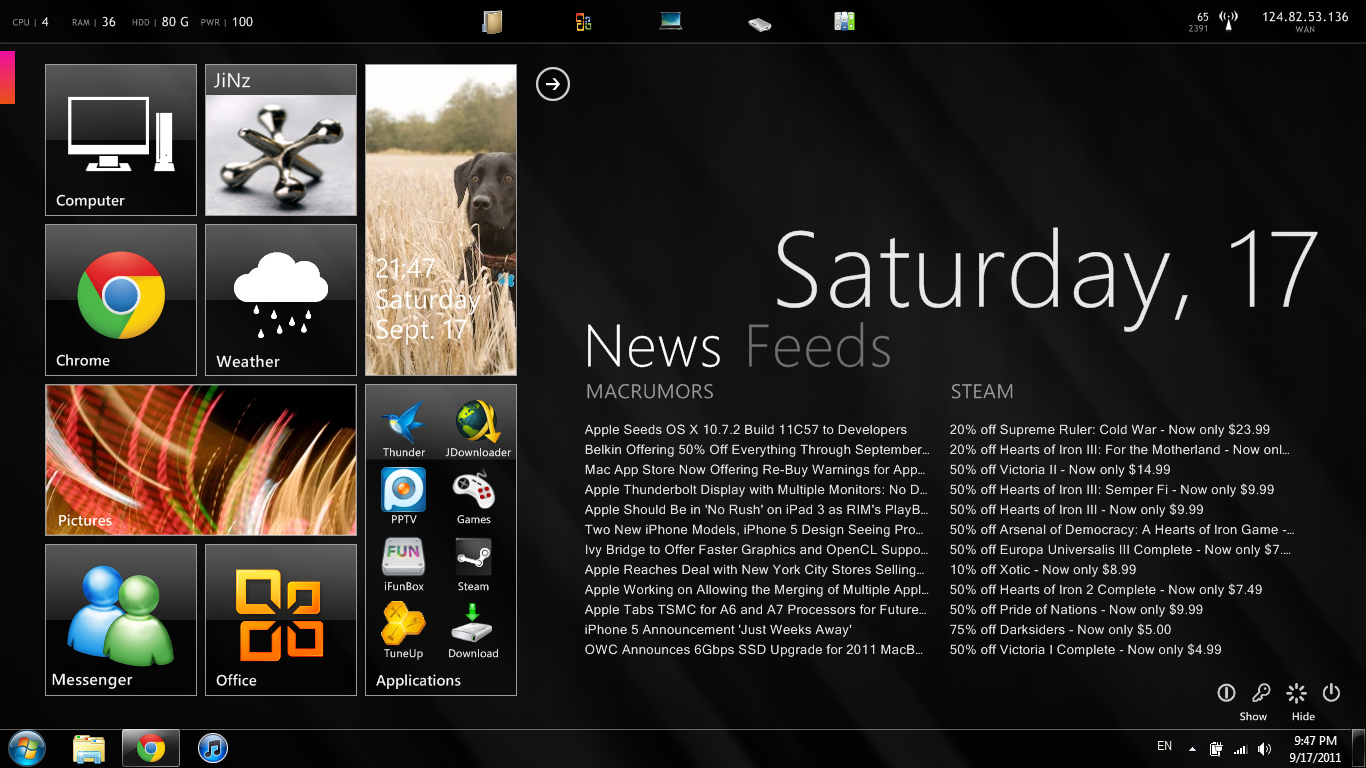The height and width of the screenshot is (768, 1366).
Task: Click the laptop icon in top dock
Action: coord(670,21)
